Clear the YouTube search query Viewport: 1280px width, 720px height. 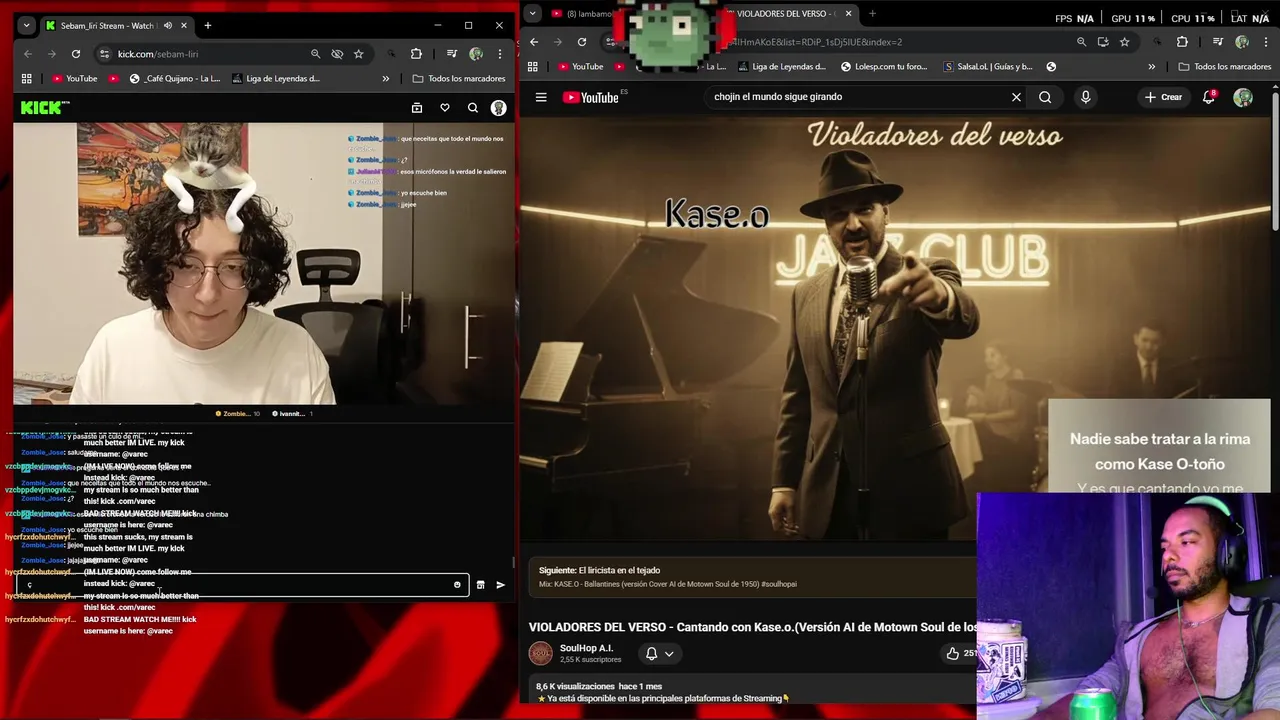point(1016,97)
